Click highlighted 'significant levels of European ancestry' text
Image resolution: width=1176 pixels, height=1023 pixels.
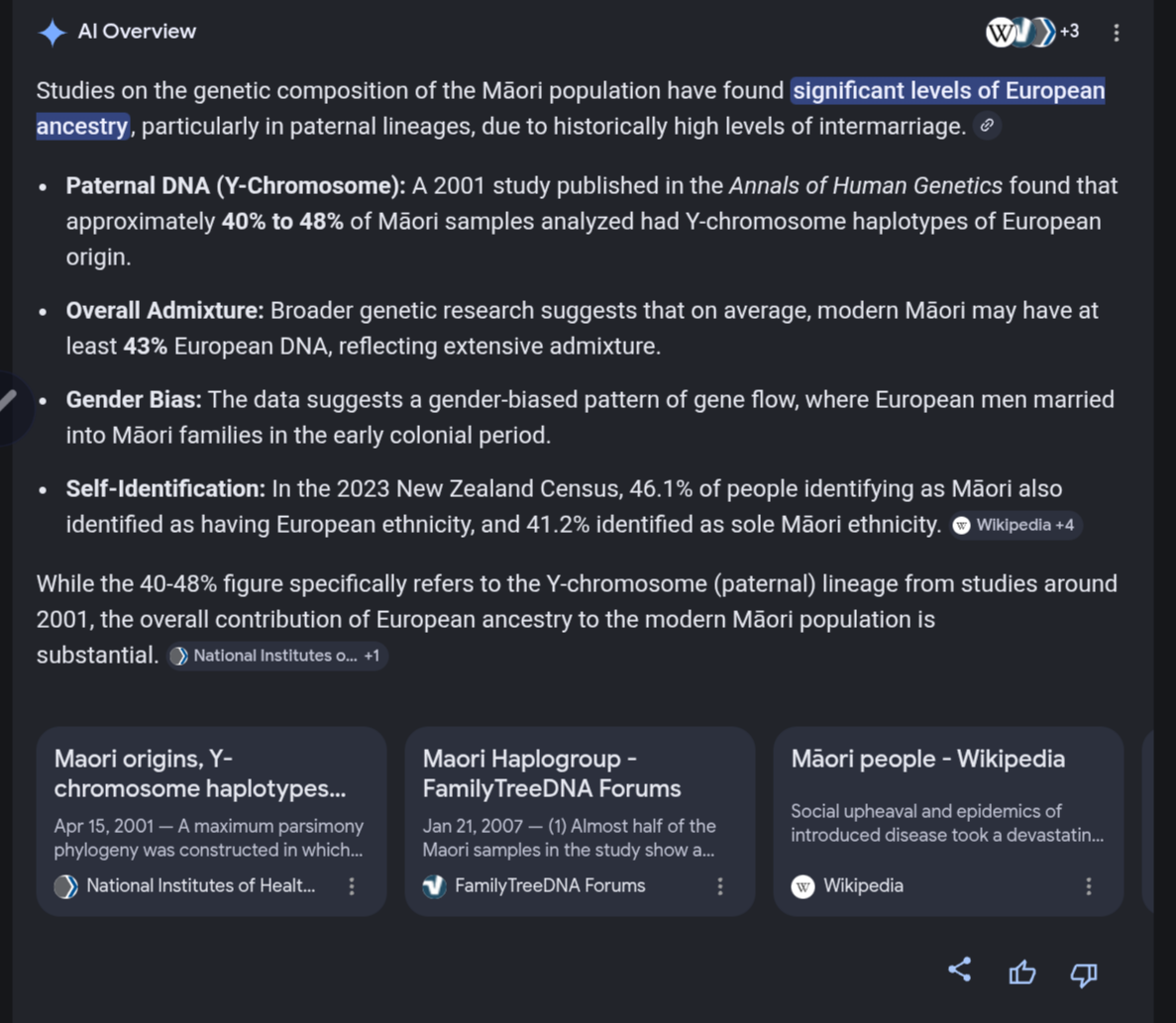(947, 92)
